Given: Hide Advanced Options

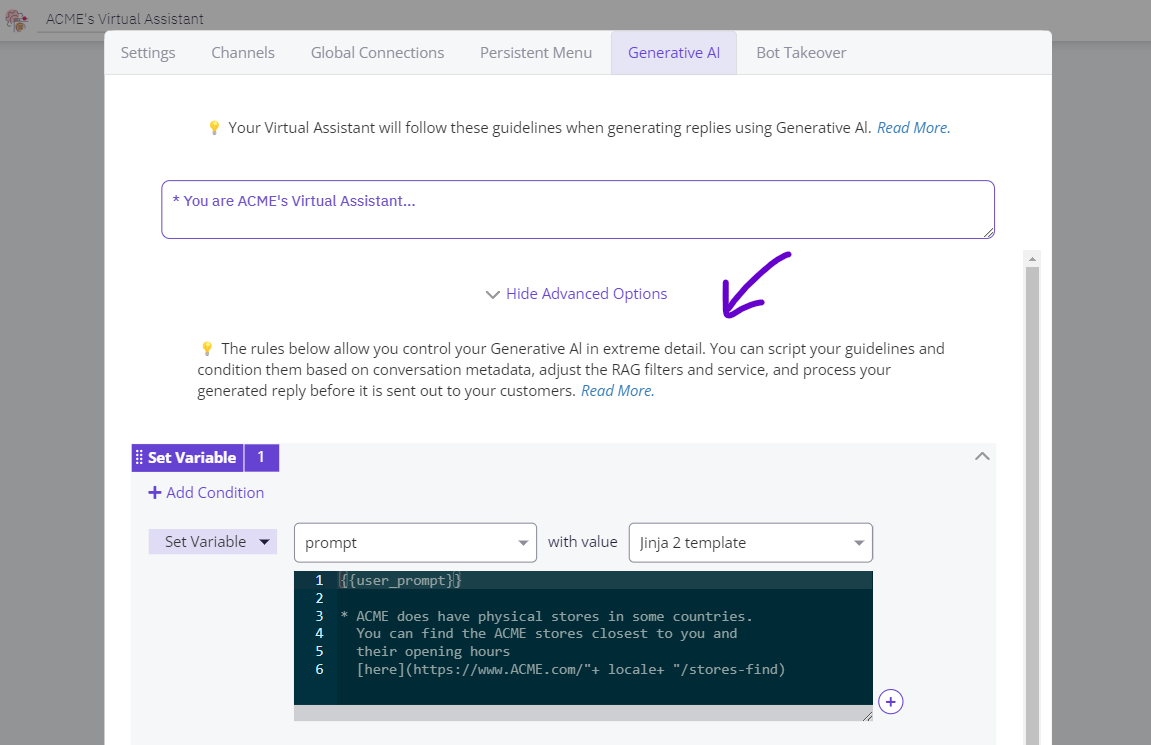Looking at the screenshot, I should pyautogui.click(x=576, y=294).
